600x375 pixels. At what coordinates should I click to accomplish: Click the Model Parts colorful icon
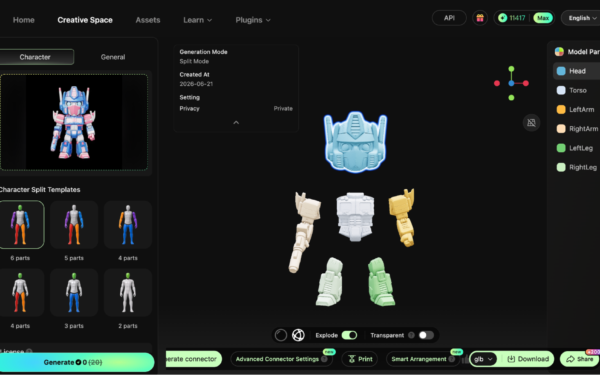pos(559,52)
